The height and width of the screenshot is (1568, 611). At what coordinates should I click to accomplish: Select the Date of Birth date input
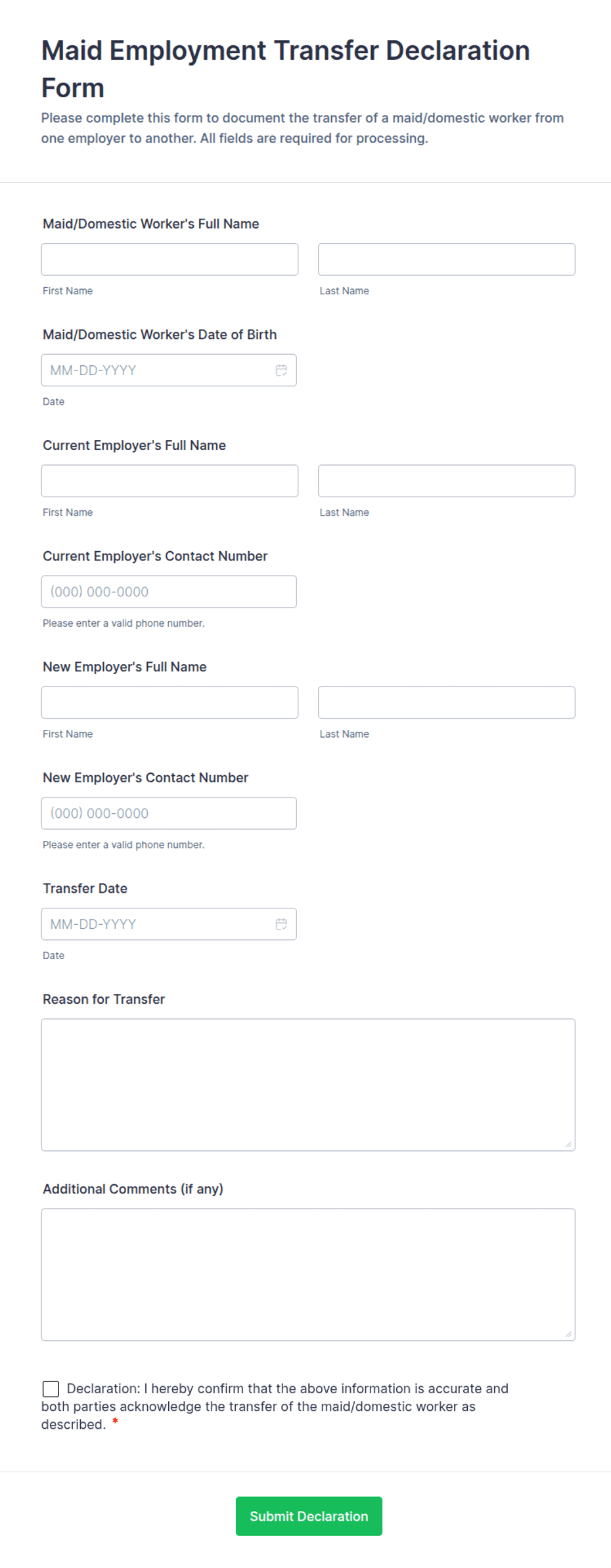[x=169, y=370]
